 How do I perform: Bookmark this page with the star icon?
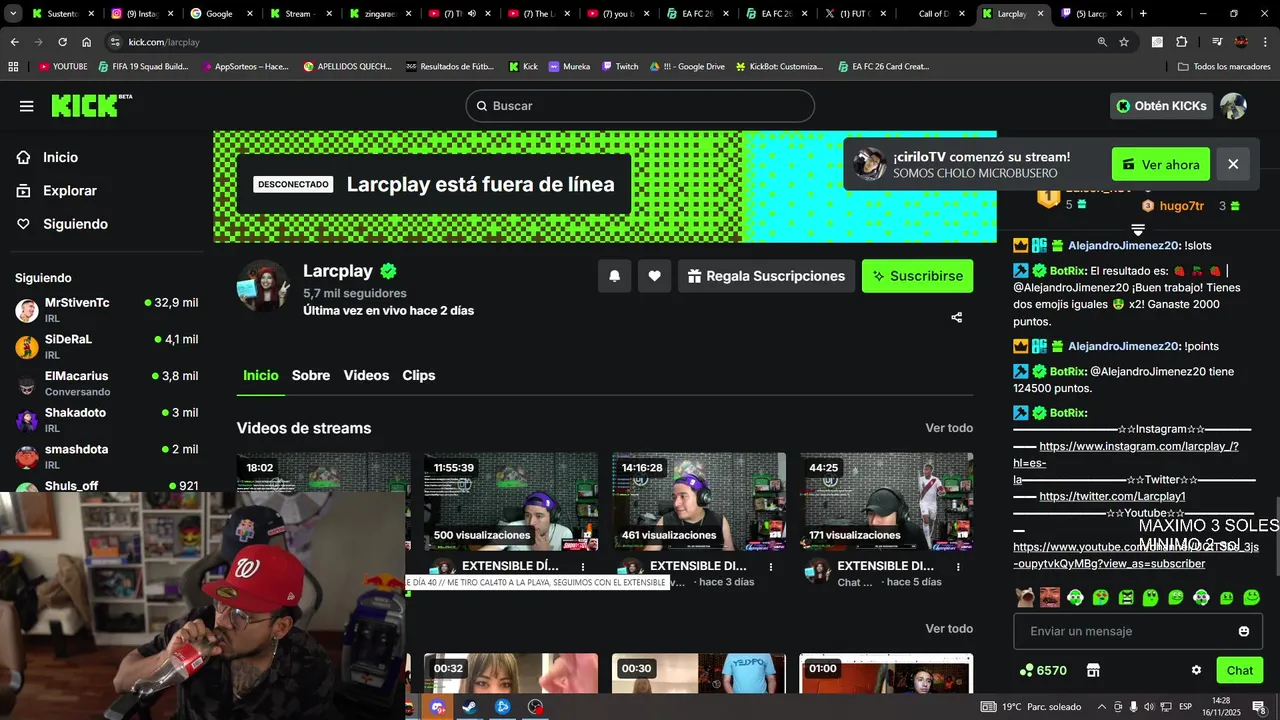click(1124, 42)
